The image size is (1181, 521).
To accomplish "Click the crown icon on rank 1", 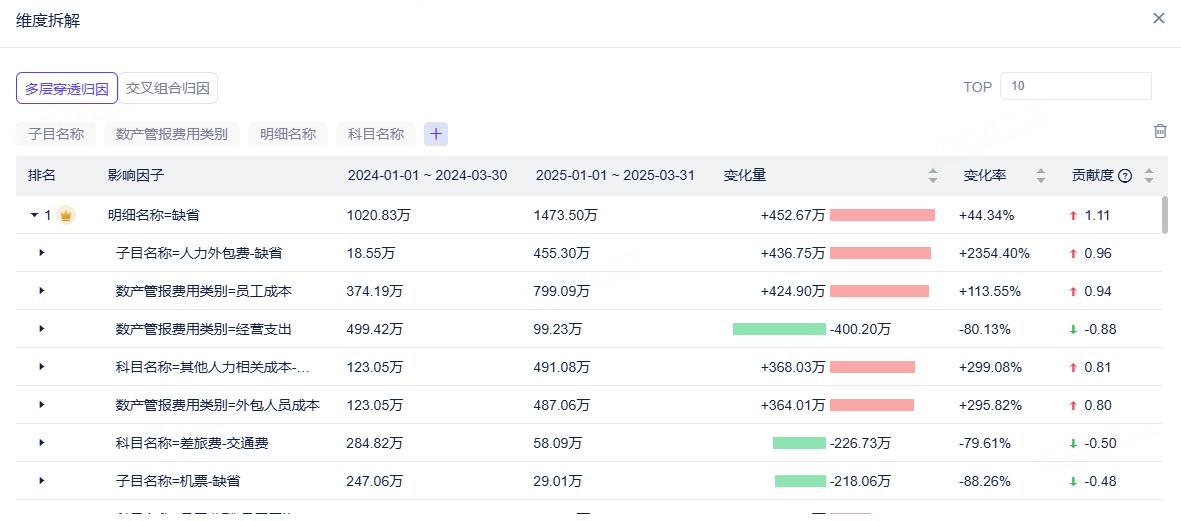I will (66, 215).
